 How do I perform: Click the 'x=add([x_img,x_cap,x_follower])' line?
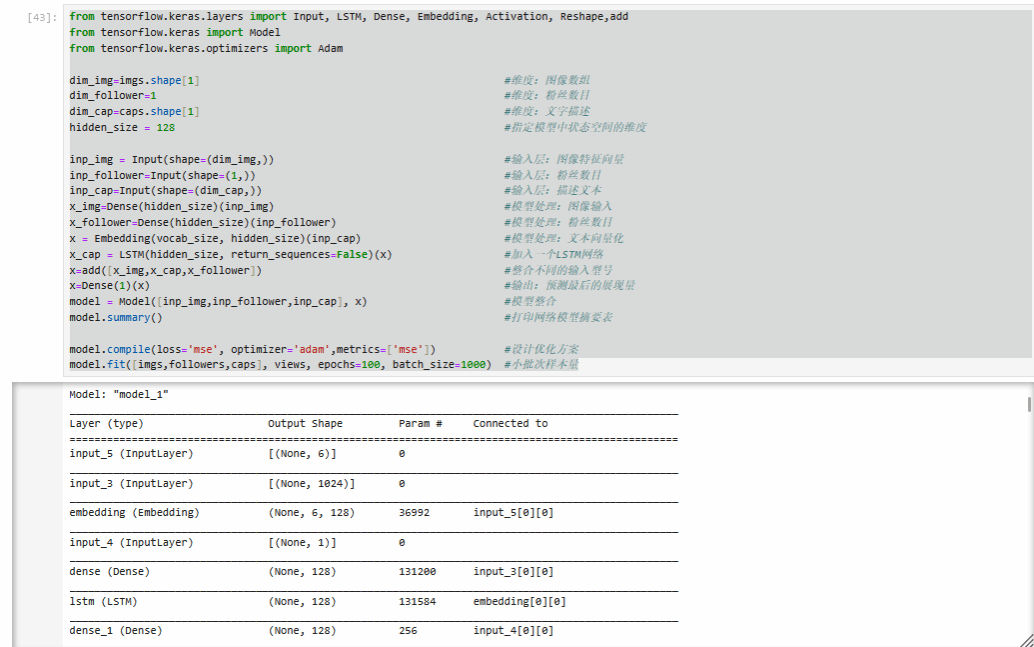tap(166, 270)
